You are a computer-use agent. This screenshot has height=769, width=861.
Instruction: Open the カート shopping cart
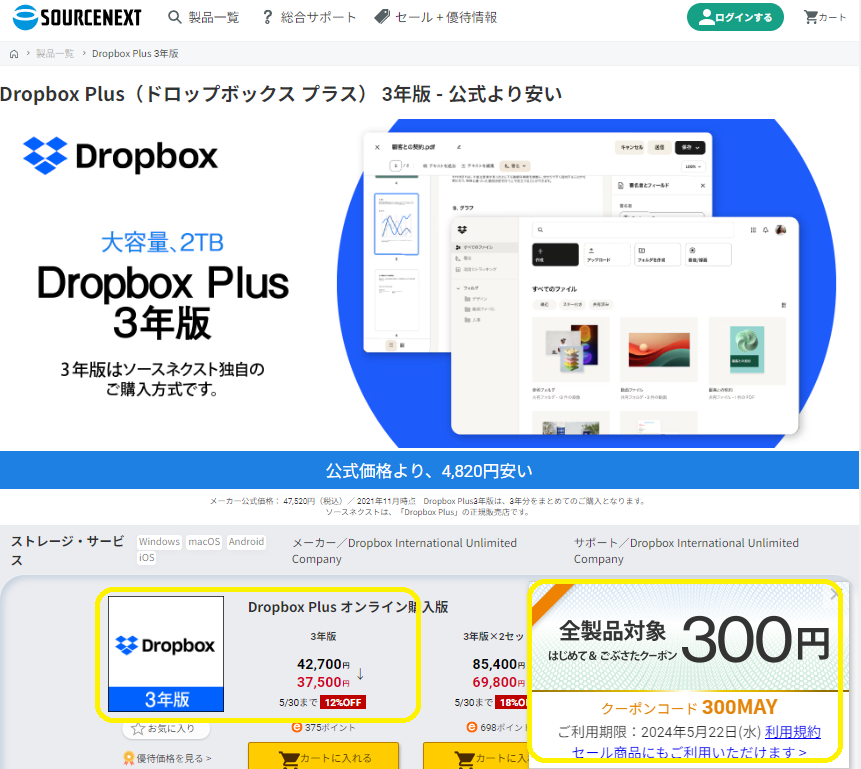coord(824,18)
